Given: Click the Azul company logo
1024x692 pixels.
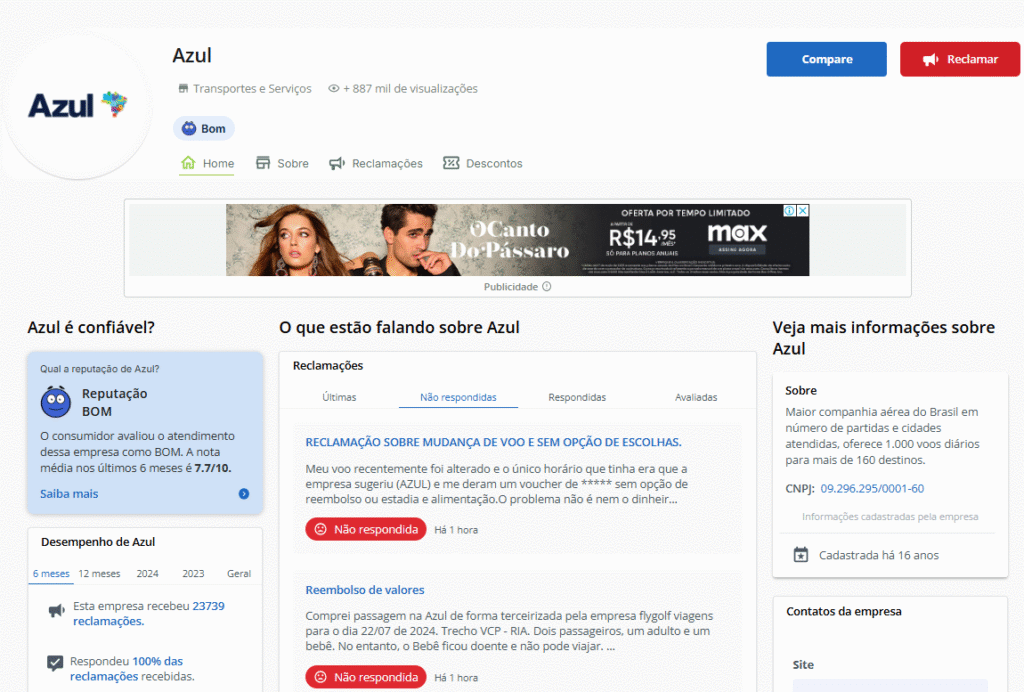Looking at the screenshot, I should pos(78,106).
